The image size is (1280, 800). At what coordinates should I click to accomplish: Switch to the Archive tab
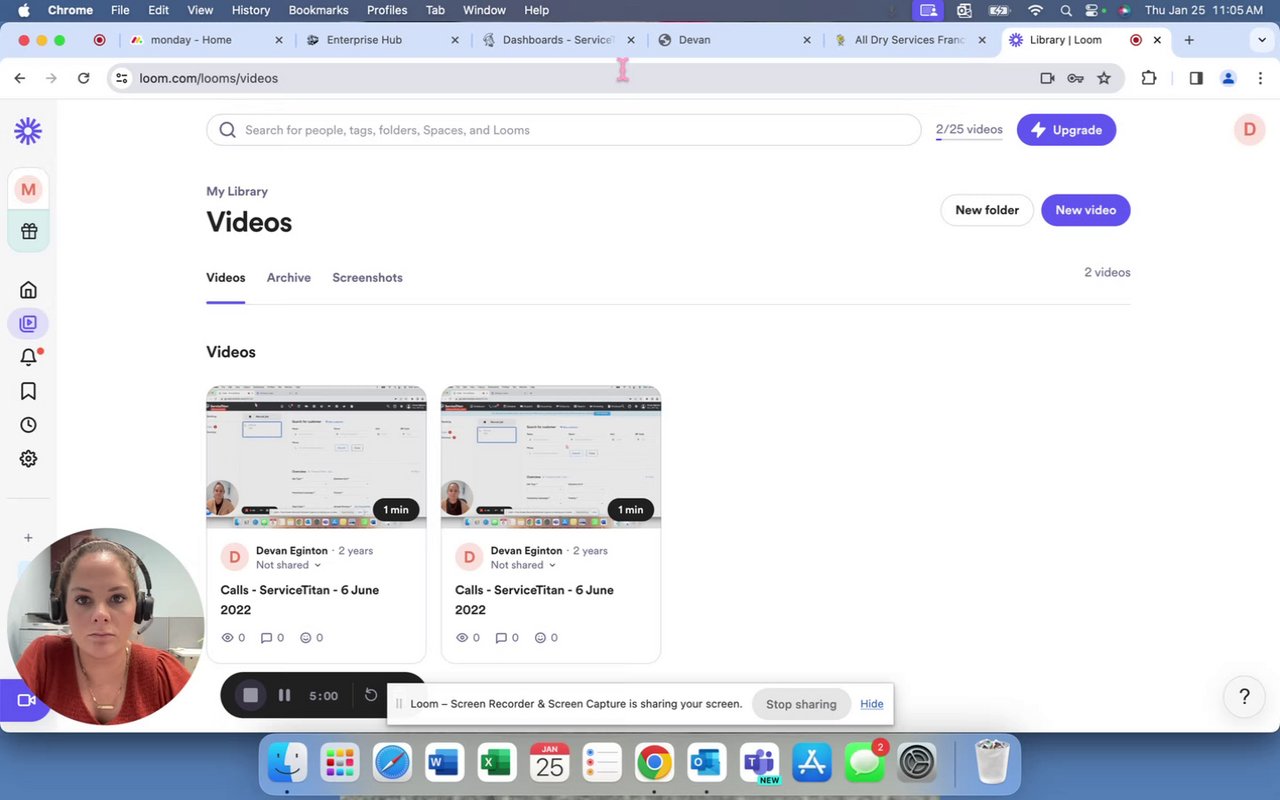pyautogui.click(x=289, y=278)
